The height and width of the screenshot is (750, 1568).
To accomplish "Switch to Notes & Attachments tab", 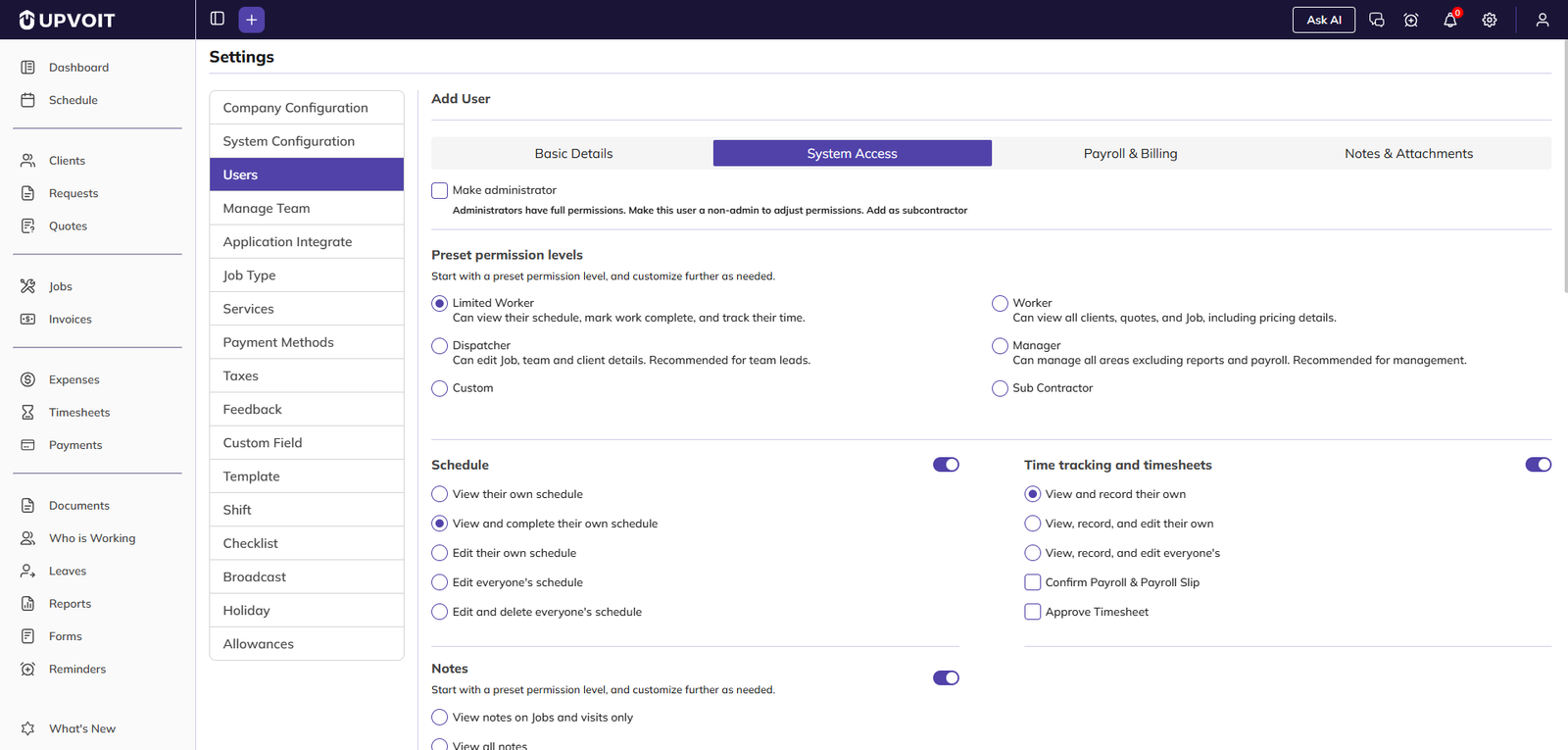I will pos(1409,153).
